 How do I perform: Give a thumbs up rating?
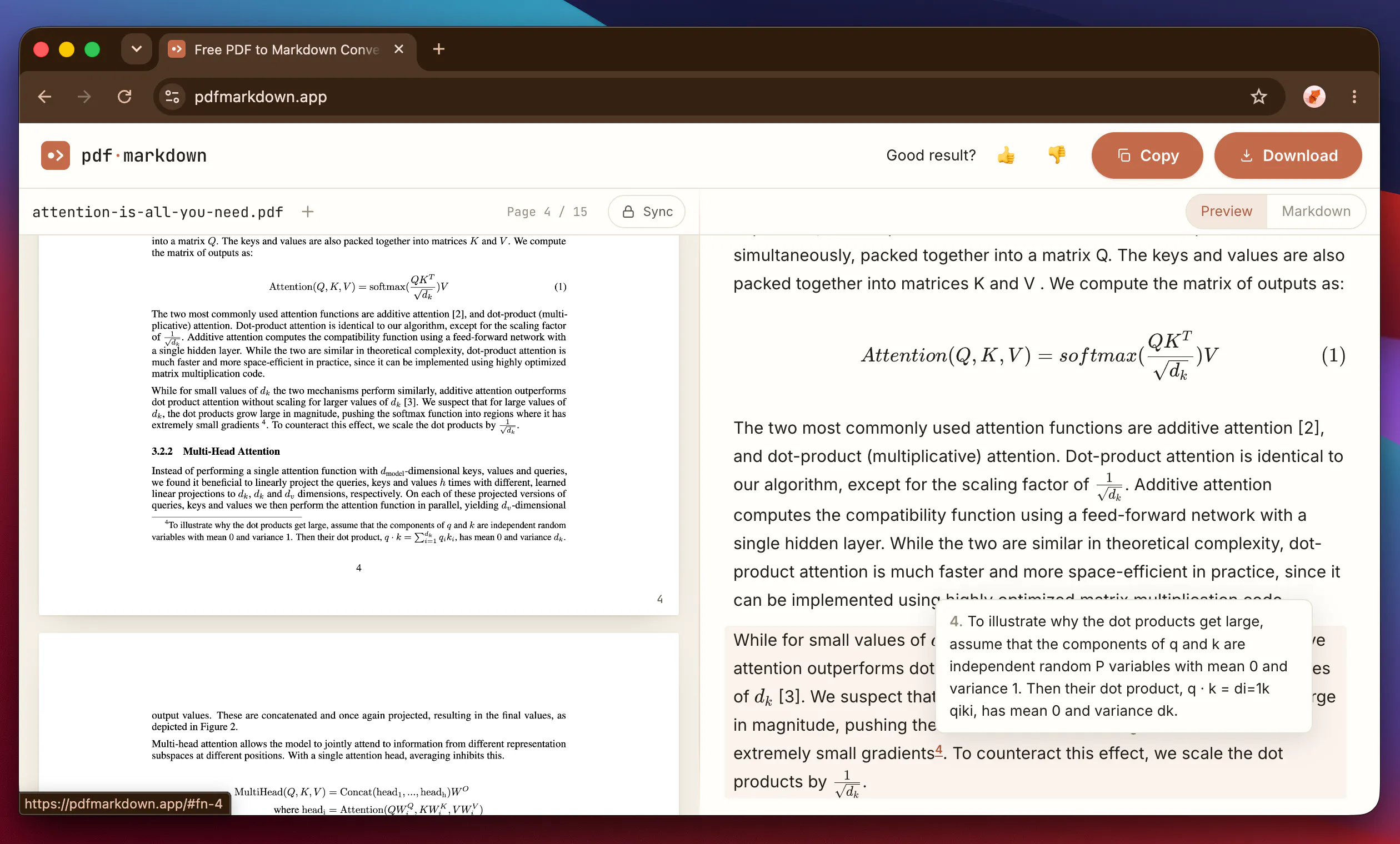(x=1006, y=155)
